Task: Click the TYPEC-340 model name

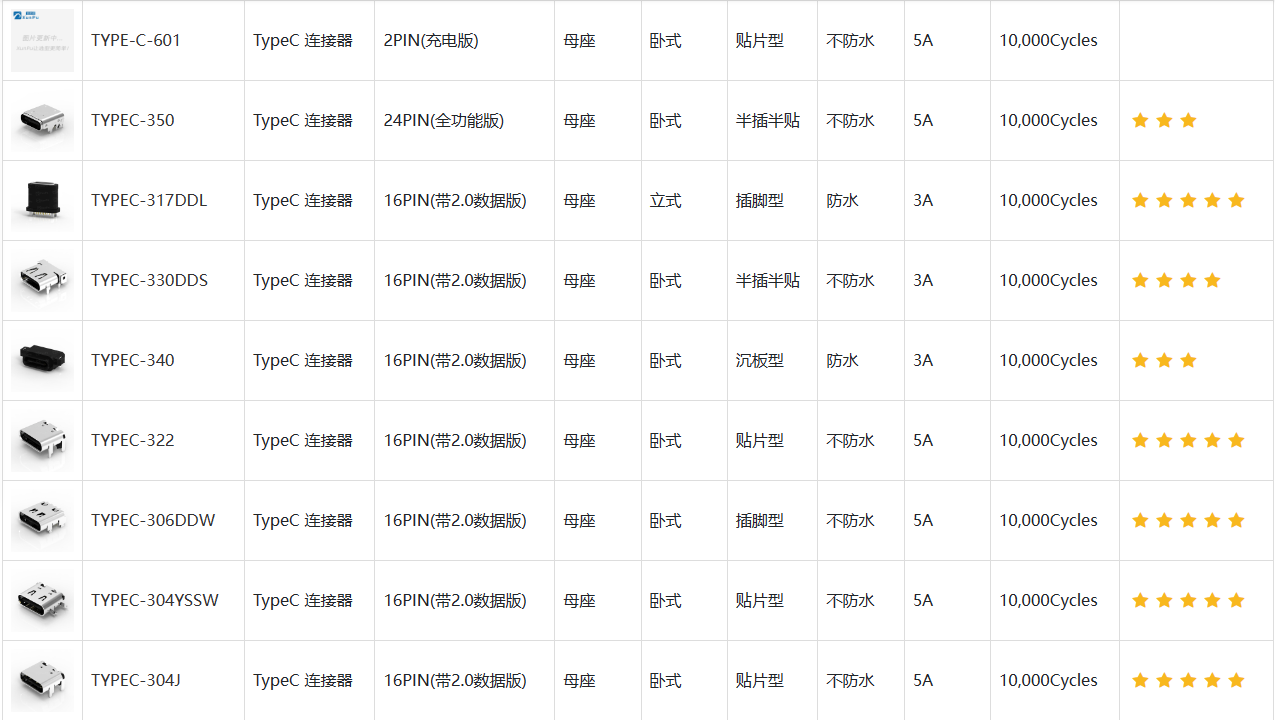Action: click(132, 361)
